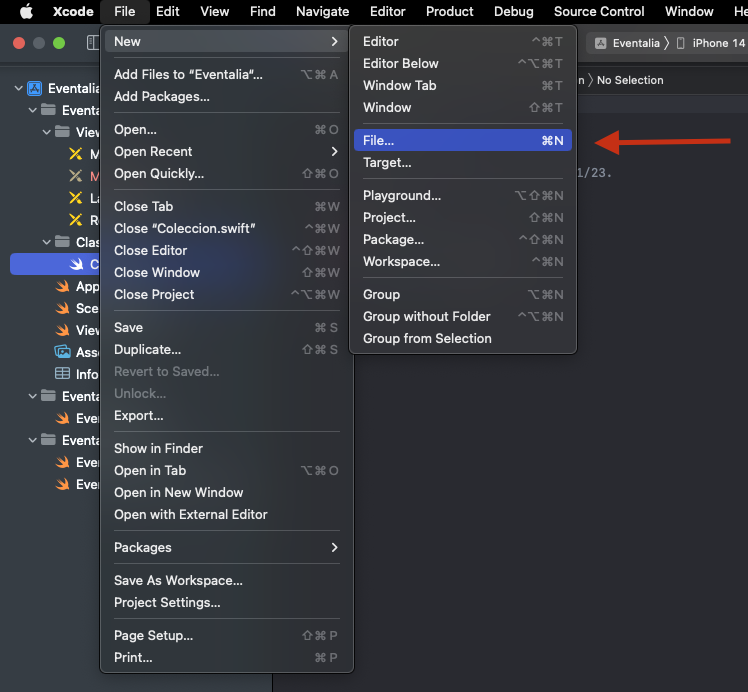Screen dimensions: 748x692
Task: Collapse the View folder chevron
Action: (x=47, y=132)
